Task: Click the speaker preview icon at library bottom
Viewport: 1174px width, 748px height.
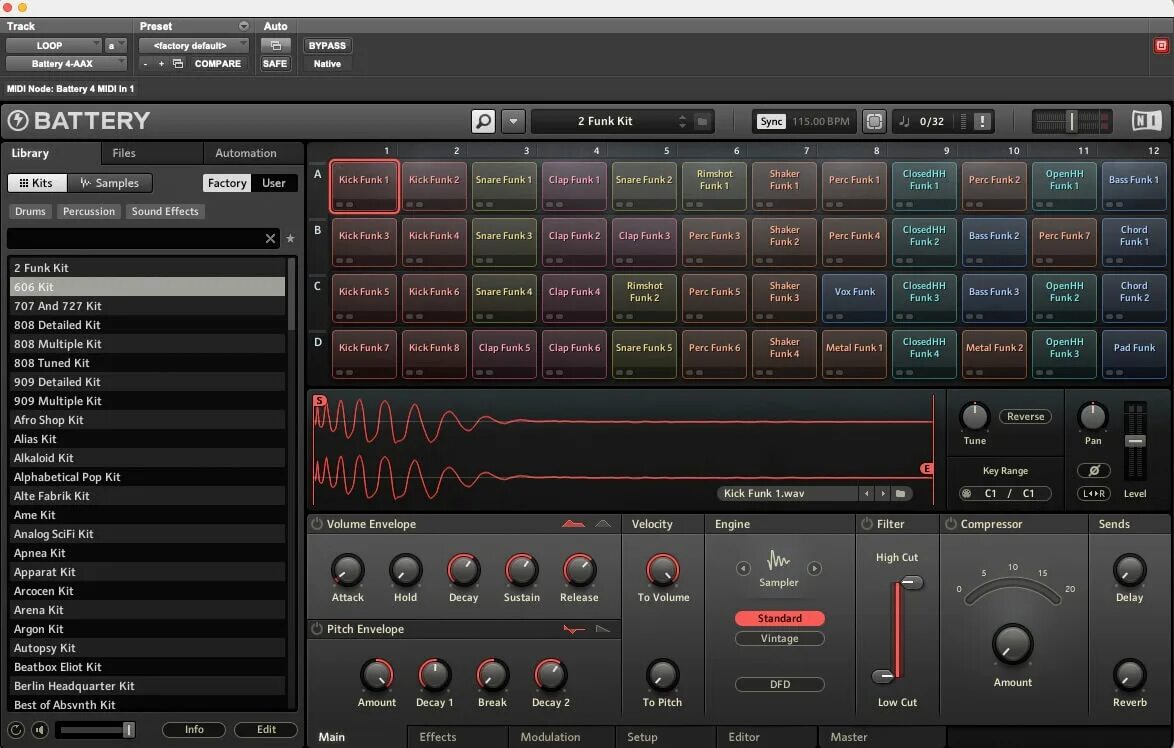Action: (40, 729)
